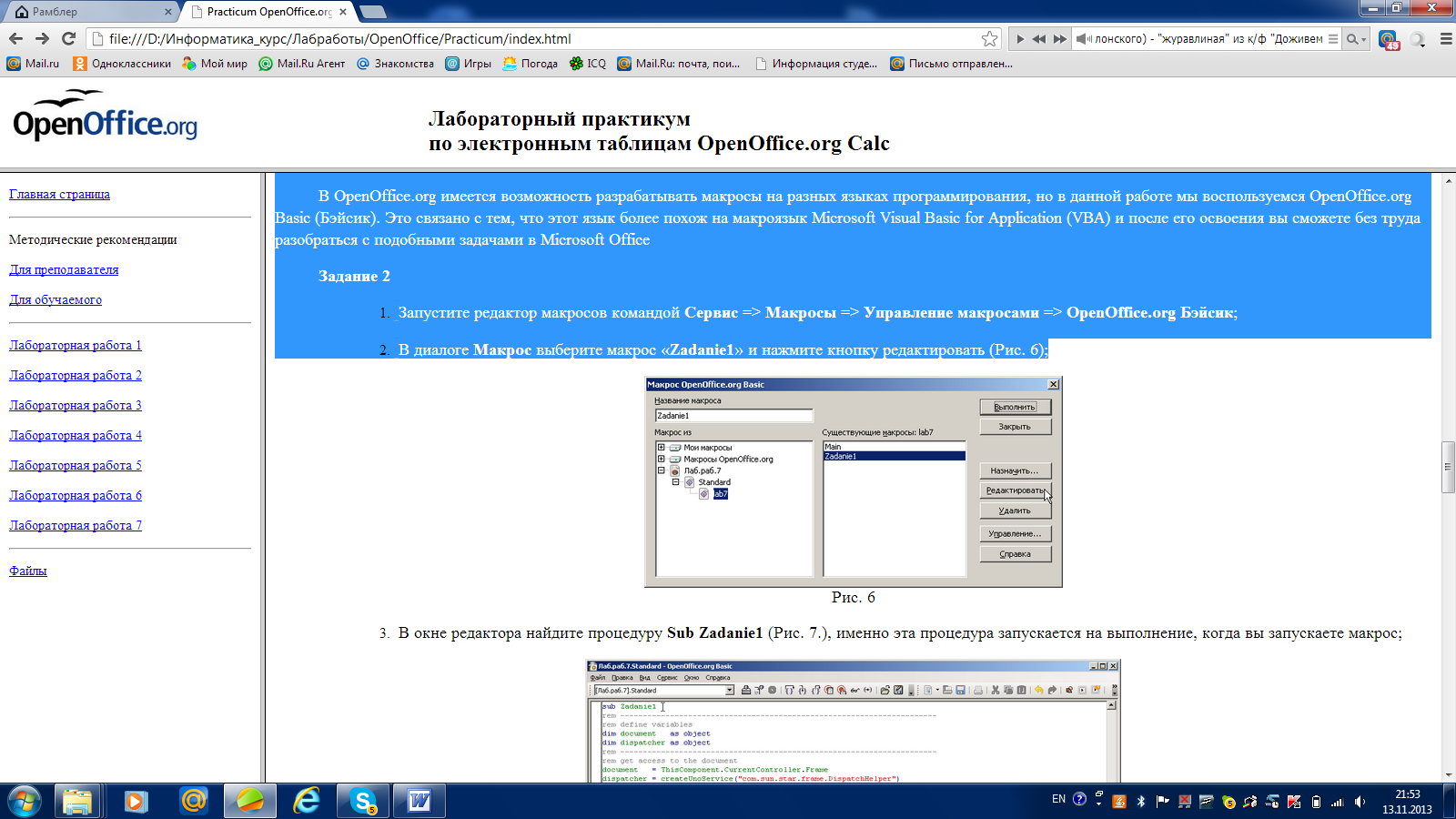Open Лабораторная работа 4

pyautogui.click(x=76, y=435)
